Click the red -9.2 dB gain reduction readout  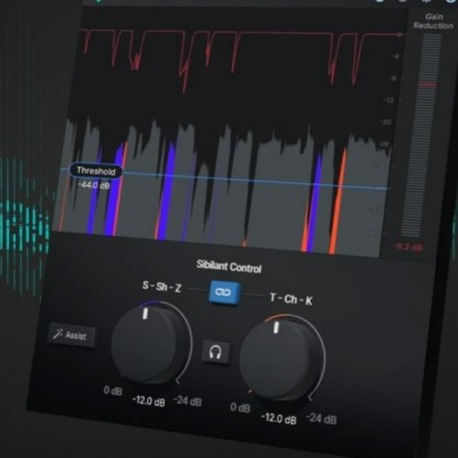[407, 247]
